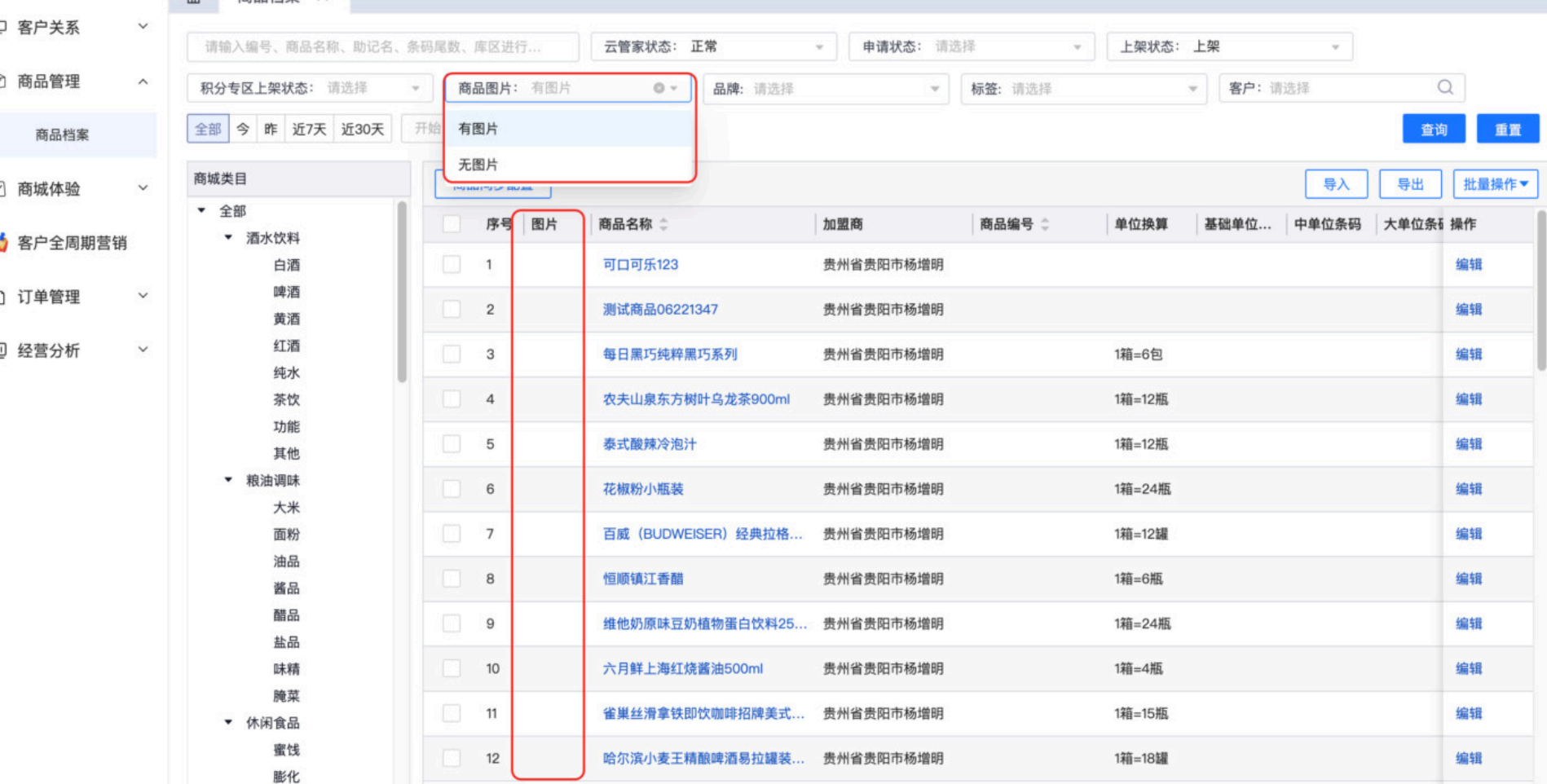The width and height of the screenshot is (1547, 784).
Task: Check the select-all checkbox in table header
Action: pyautogui.click(x=452, y=224)
